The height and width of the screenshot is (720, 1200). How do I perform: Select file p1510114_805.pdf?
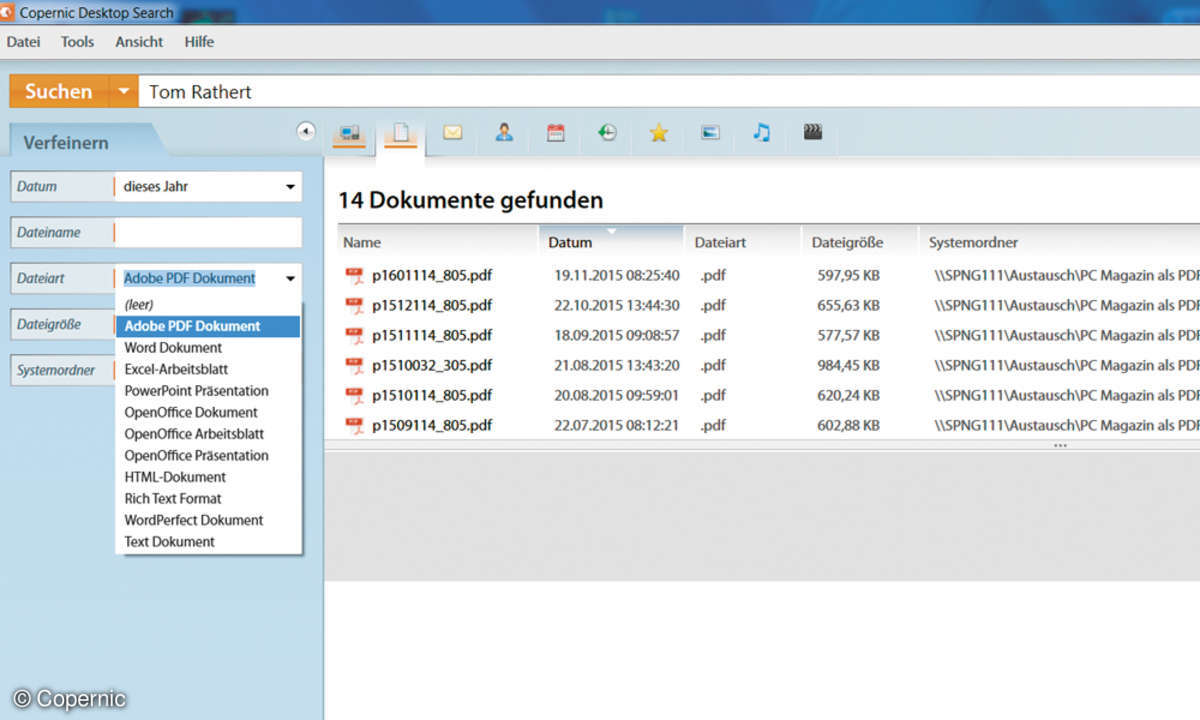click(432, 395)
